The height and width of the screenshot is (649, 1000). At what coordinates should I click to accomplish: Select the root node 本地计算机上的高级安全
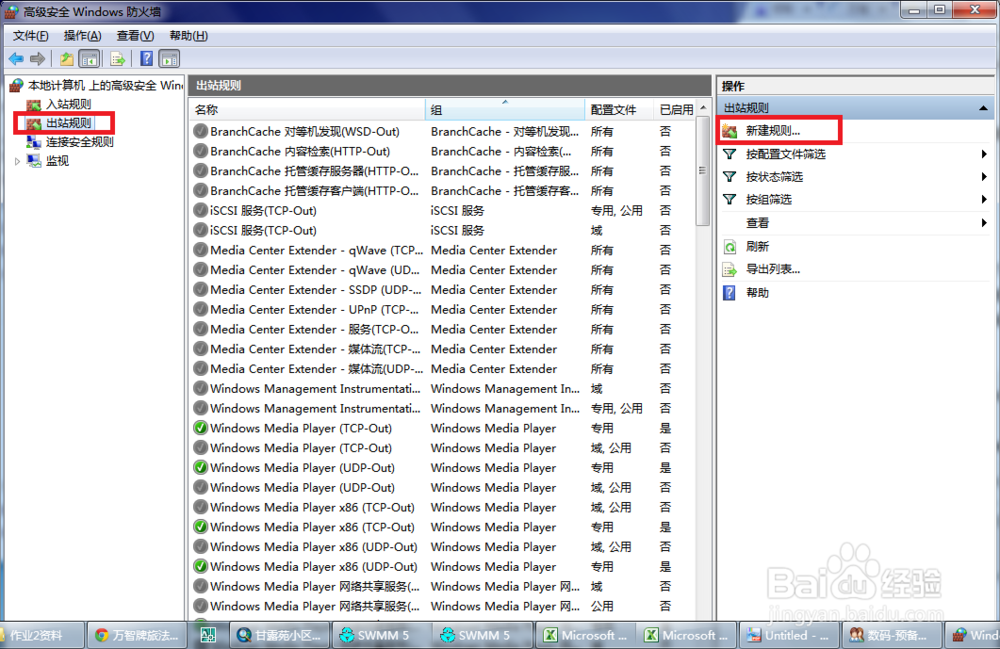tap(105, 85)
